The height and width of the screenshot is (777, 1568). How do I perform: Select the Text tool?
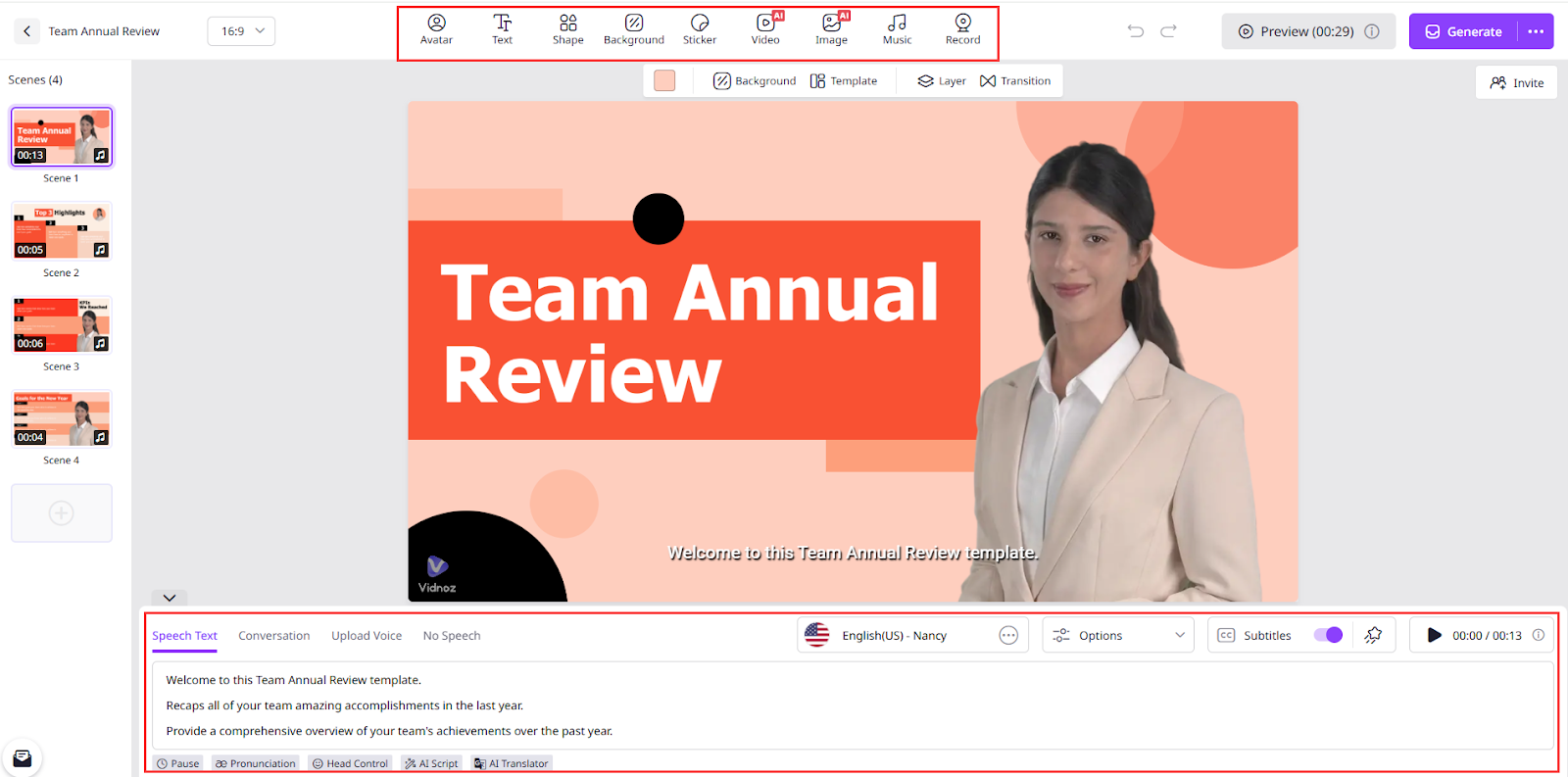502,30
